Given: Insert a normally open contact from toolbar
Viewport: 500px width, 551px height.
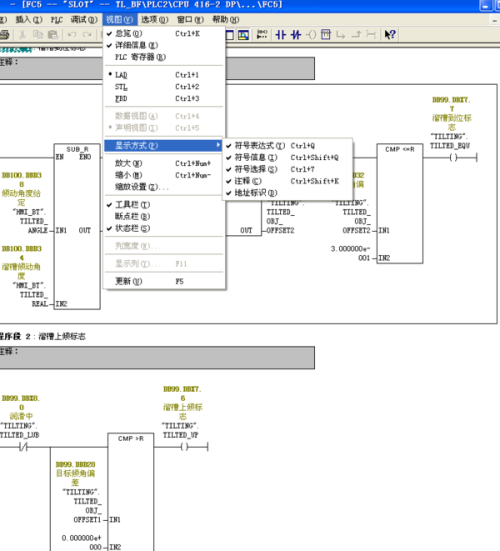Looking at the screenshot, I should [x=281, y=34].
